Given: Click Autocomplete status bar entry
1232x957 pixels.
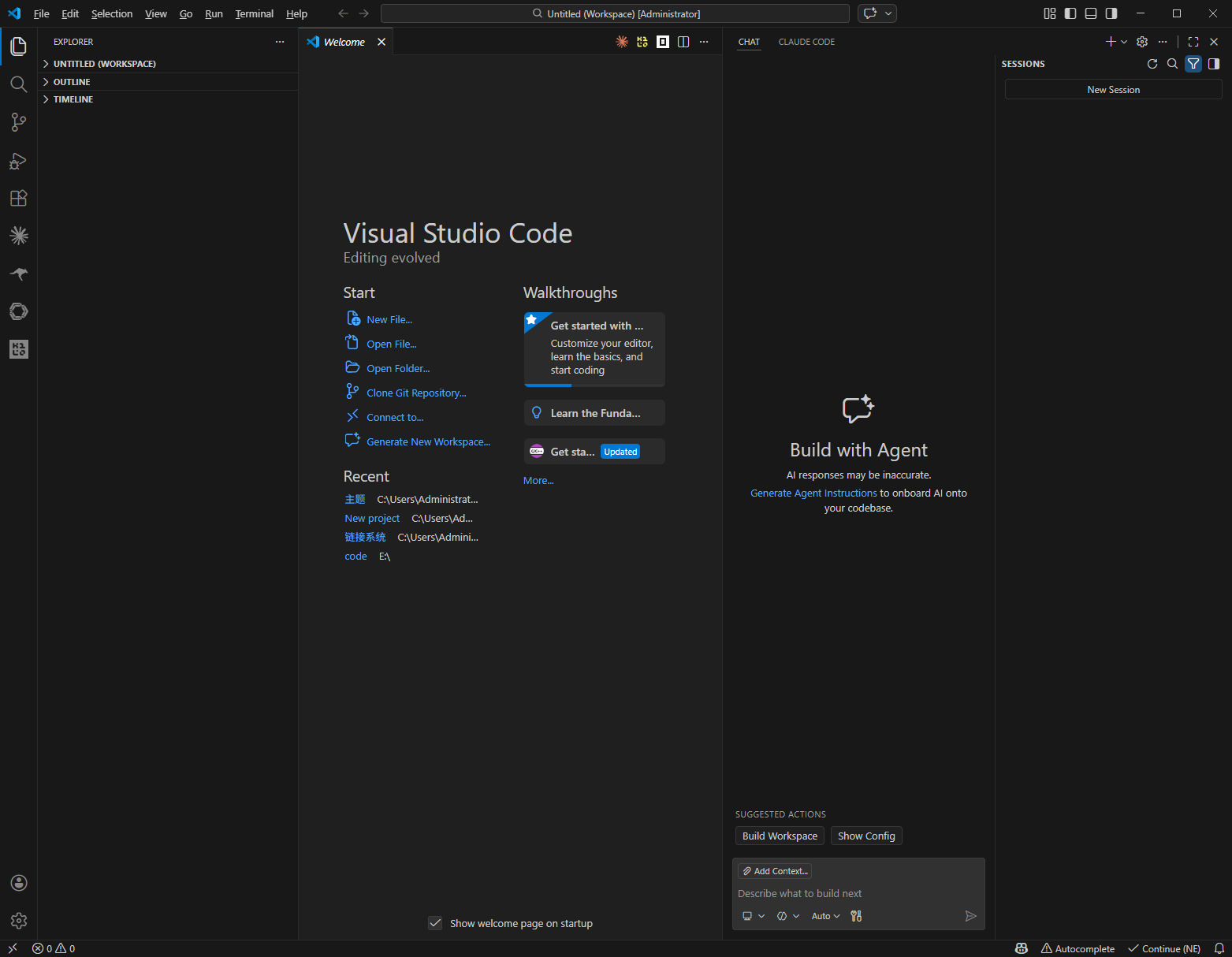Looking at the screenshot, I should tap(1078, 948).
